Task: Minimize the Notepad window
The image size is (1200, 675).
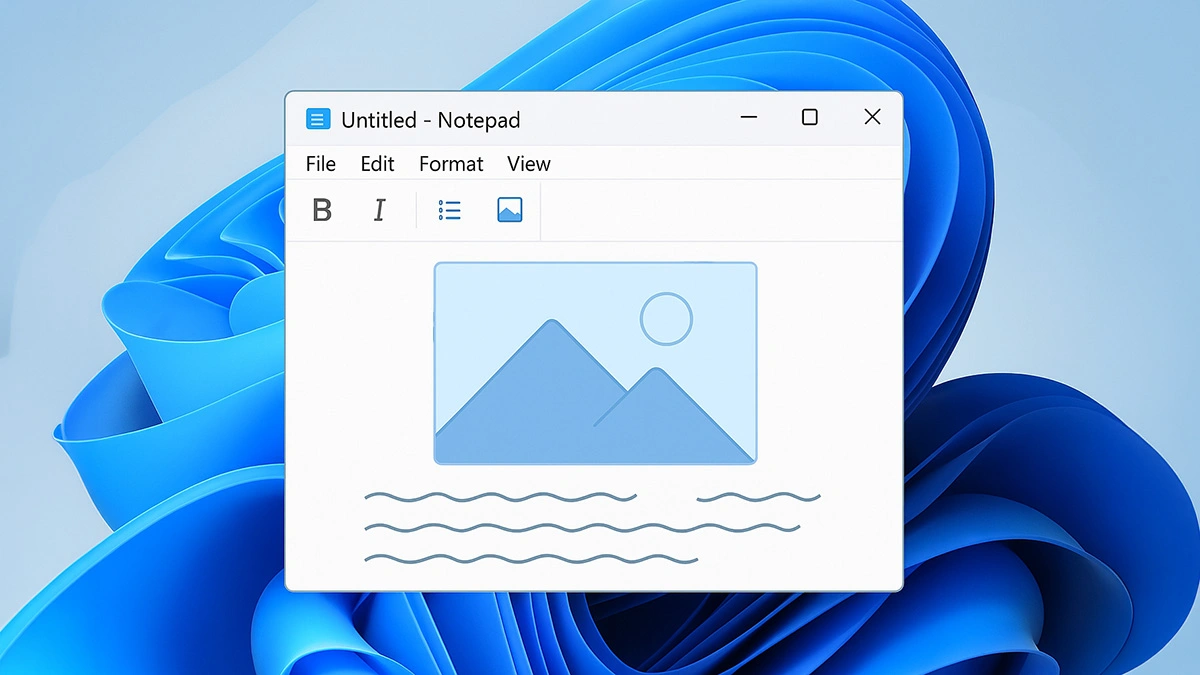Action: pos(749,118)
